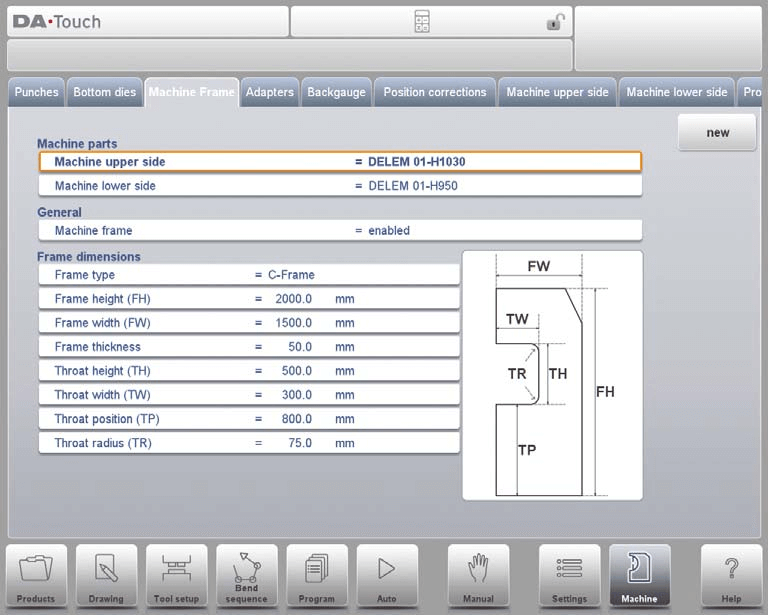Open the Program mode
This screenshot has height=615, width=768.
coord(317,576)
